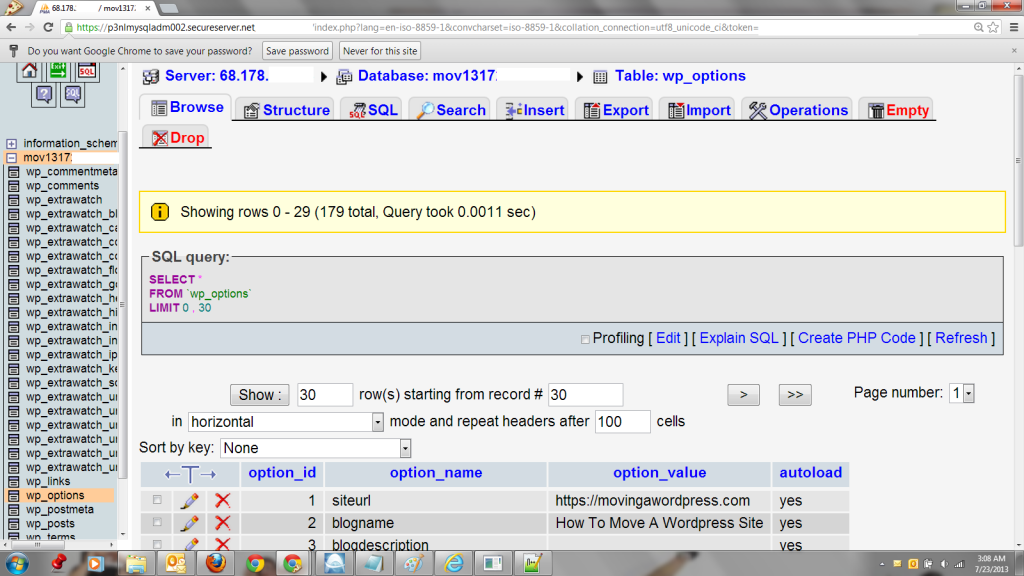Click the red Empty tab
Viewport: 1024px width, 576px height.
point(898,110)
